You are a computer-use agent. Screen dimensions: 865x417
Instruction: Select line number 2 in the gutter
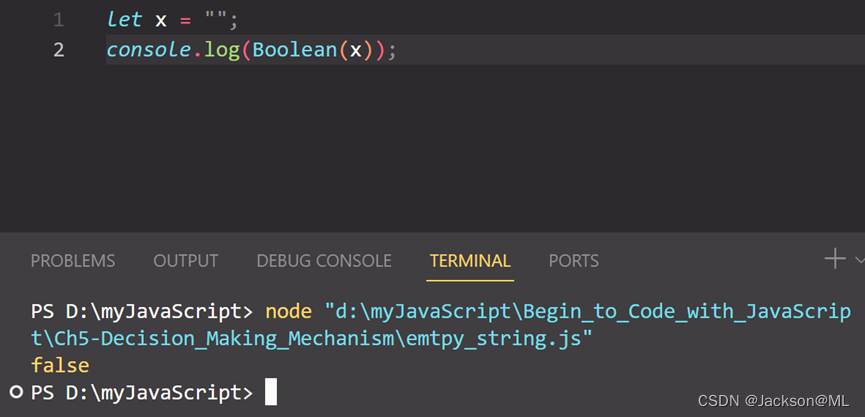(58, 49)
